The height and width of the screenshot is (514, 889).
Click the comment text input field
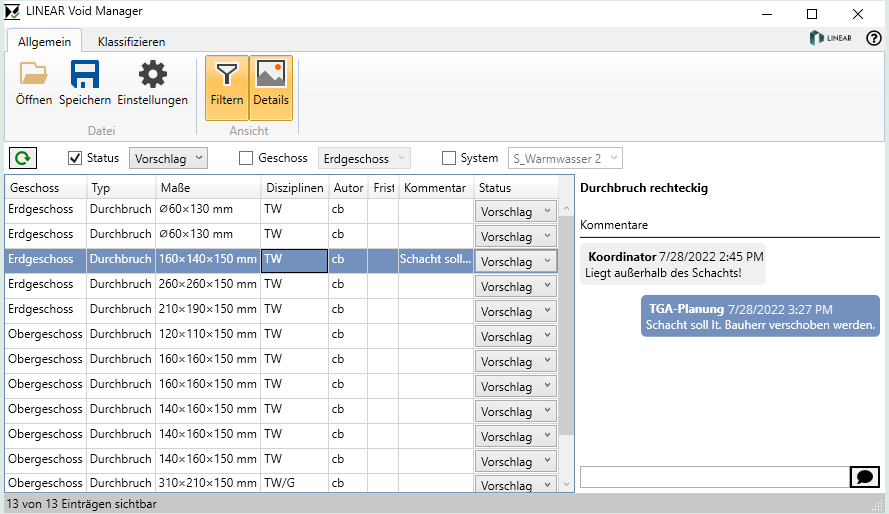click(714, 477)
